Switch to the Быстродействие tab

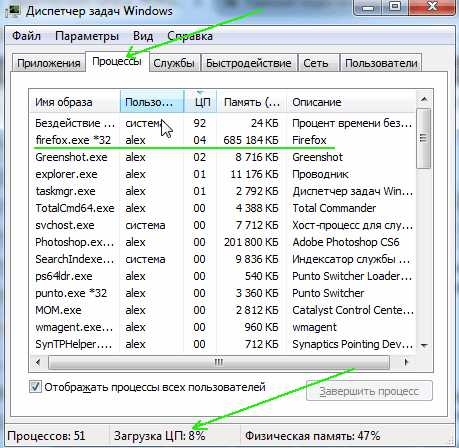pos(249,63)
